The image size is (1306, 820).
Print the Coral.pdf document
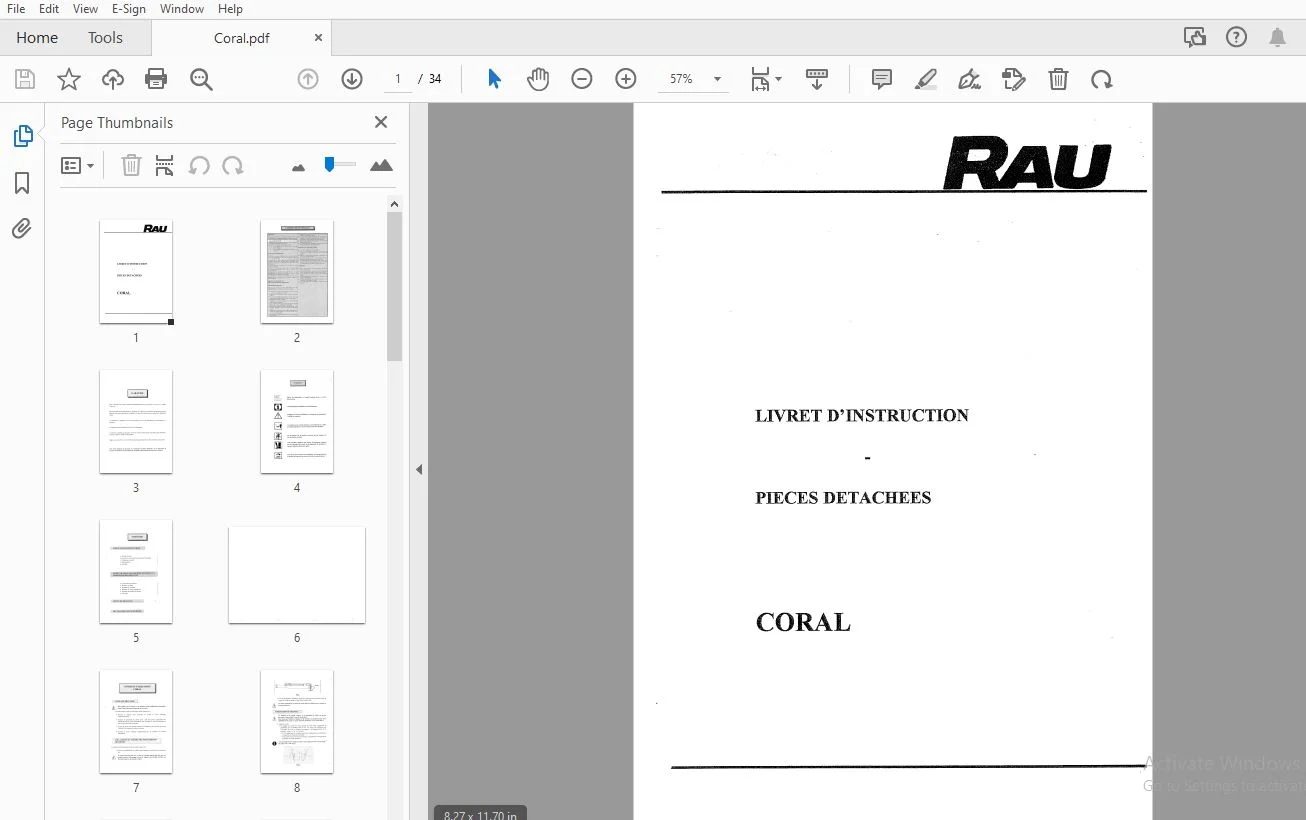tap(156, 79)
